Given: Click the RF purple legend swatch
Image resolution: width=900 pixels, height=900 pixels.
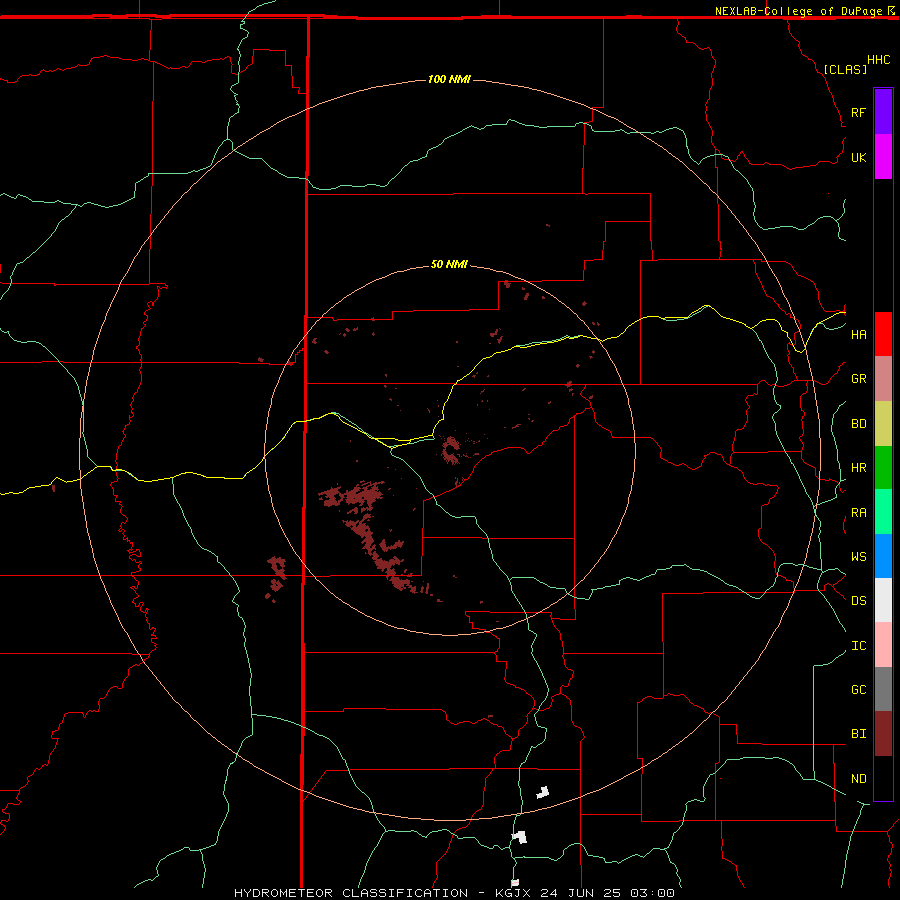Looking at the screenshot, I should pos(883,112).
